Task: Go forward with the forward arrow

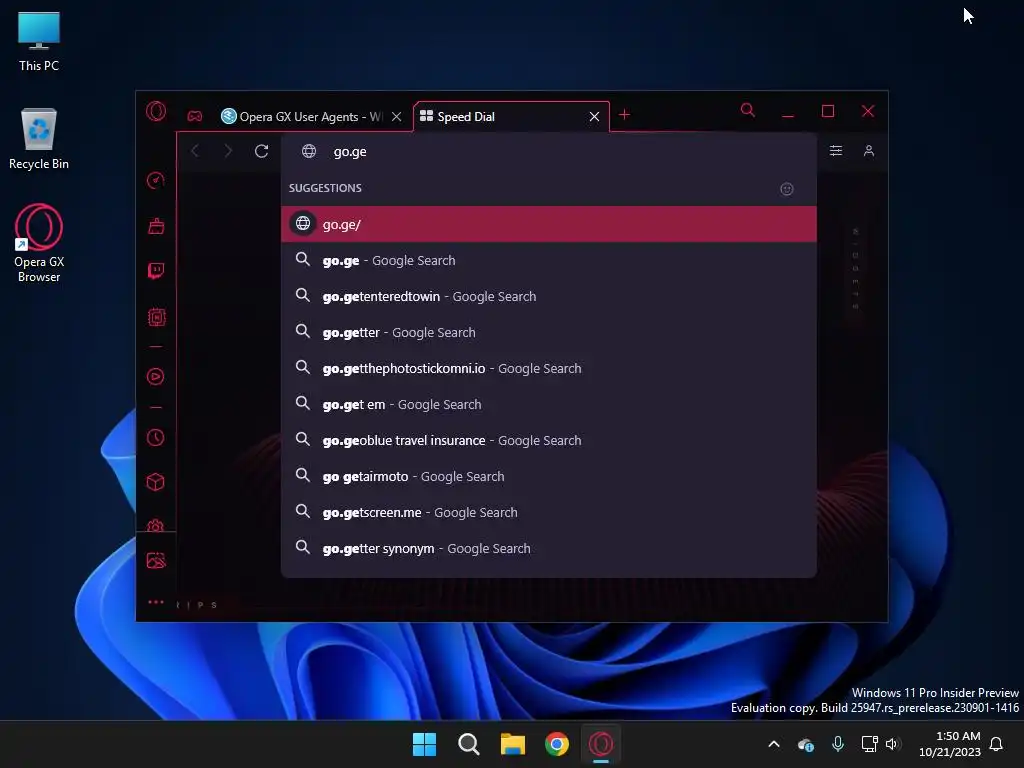Action: coord(228,152)
